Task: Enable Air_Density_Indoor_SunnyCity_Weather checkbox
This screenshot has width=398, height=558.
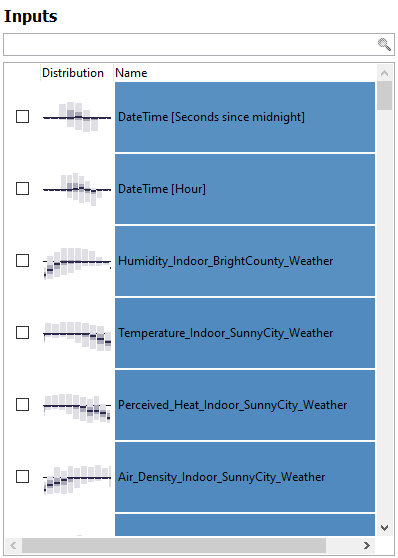Action: (22, 477)
